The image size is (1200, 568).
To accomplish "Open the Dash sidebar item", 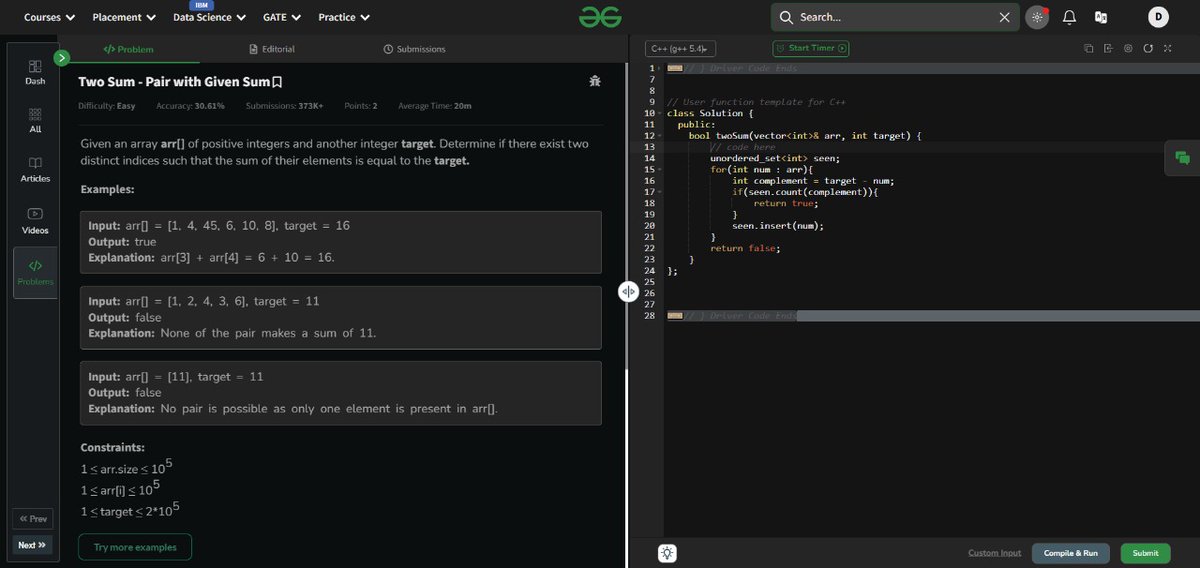I will [35, 72].
